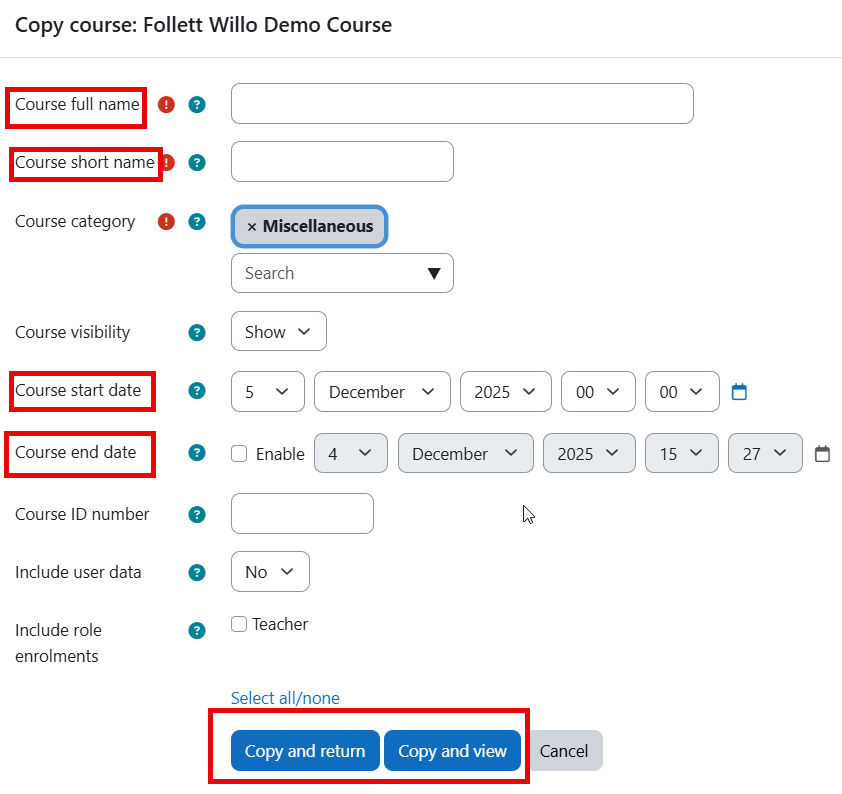Click the Select all/none link
842x794 pixels.
pyautogui.click(x=285, y=698)
